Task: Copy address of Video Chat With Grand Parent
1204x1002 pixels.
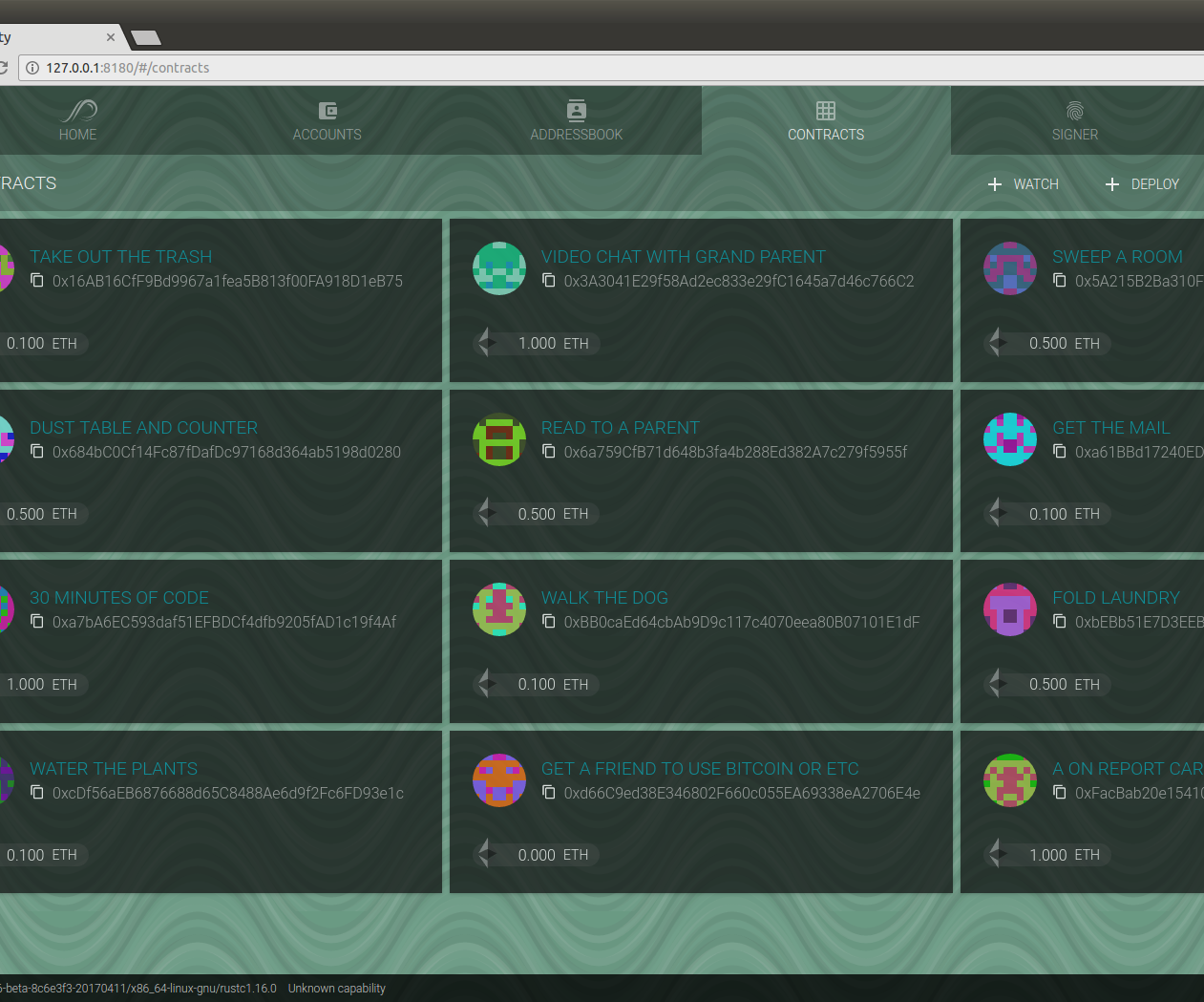Action: (549, 281)
